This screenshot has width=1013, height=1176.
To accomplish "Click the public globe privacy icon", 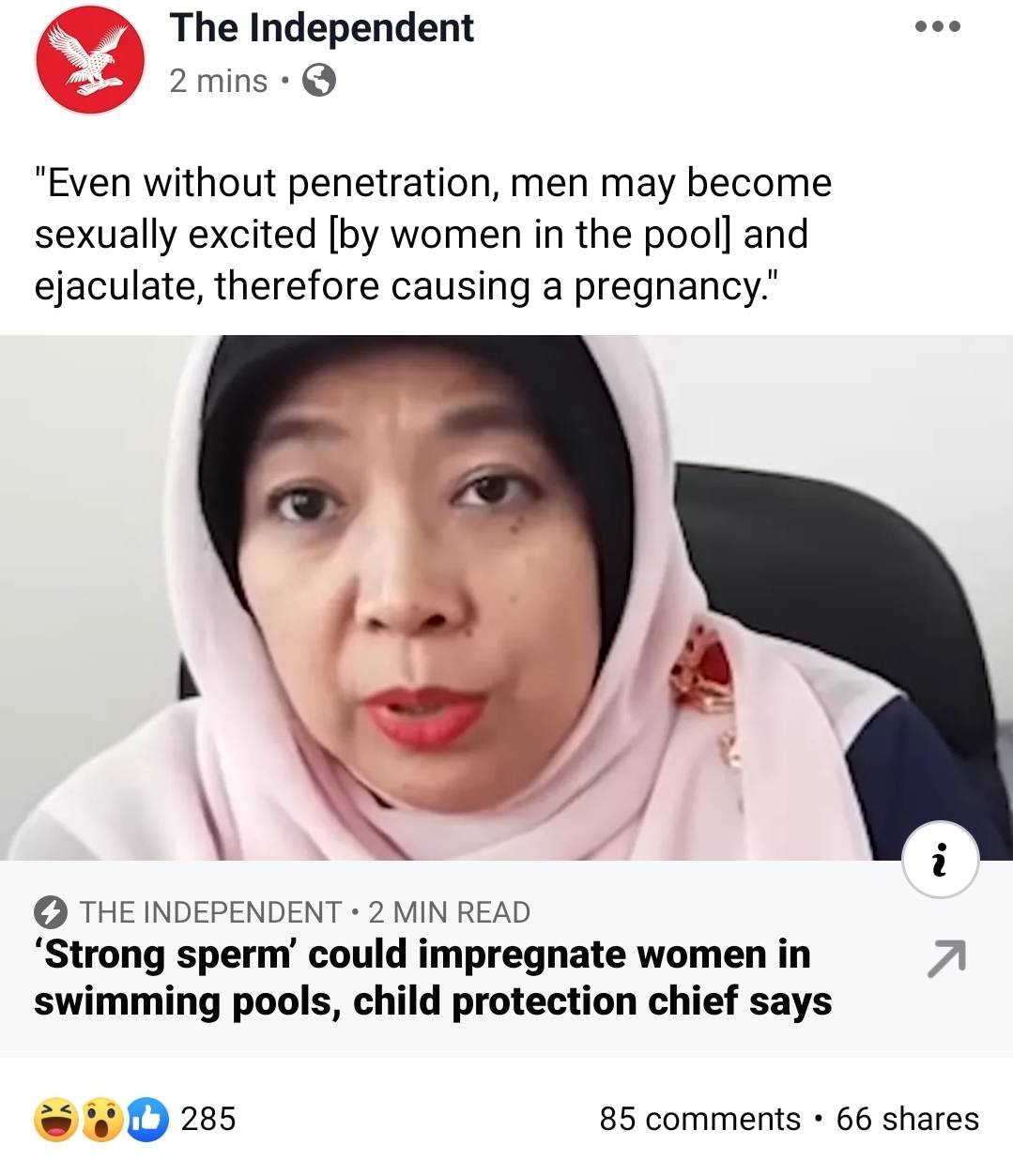I will (319, 81).
